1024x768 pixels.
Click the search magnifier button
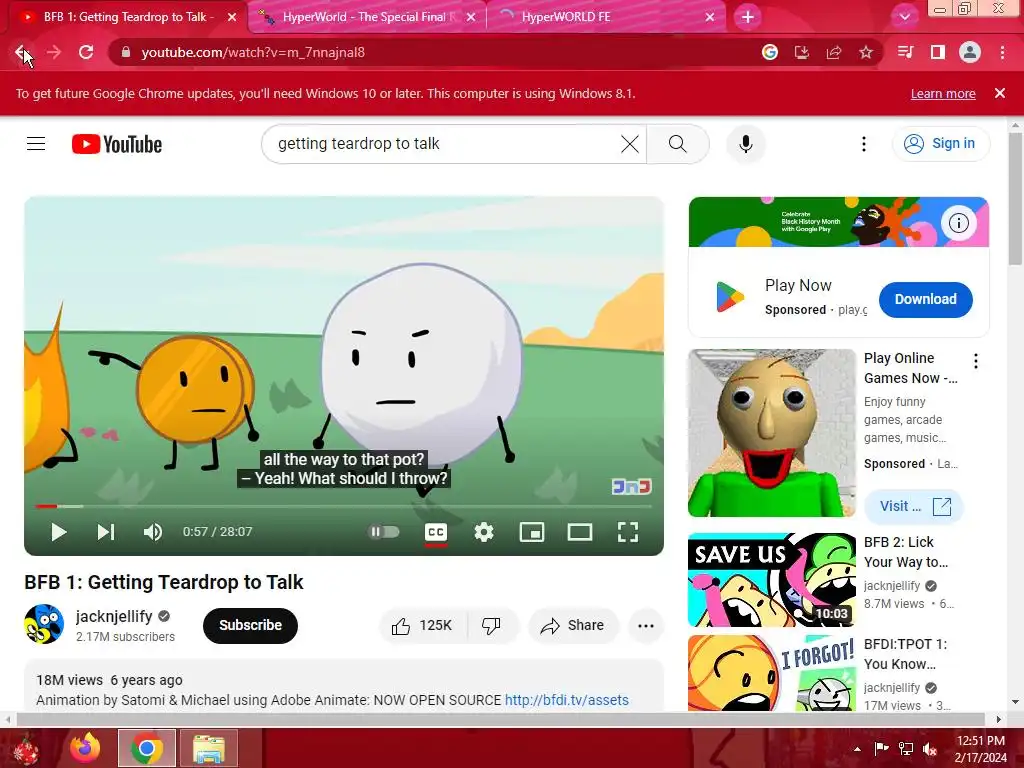(678, 144)
